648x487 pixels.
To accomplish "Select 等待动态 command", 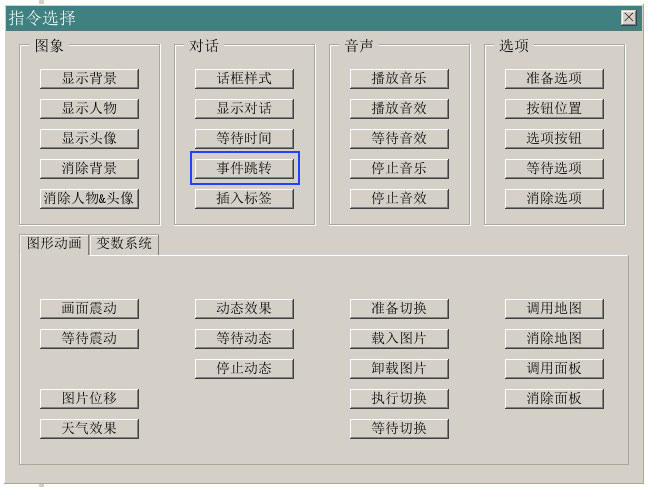I will (x=244, y=339).
